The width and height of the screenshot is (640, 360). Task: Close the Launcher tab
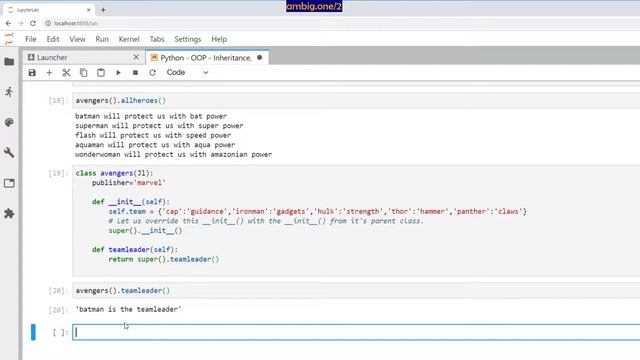tap(136, 58)
